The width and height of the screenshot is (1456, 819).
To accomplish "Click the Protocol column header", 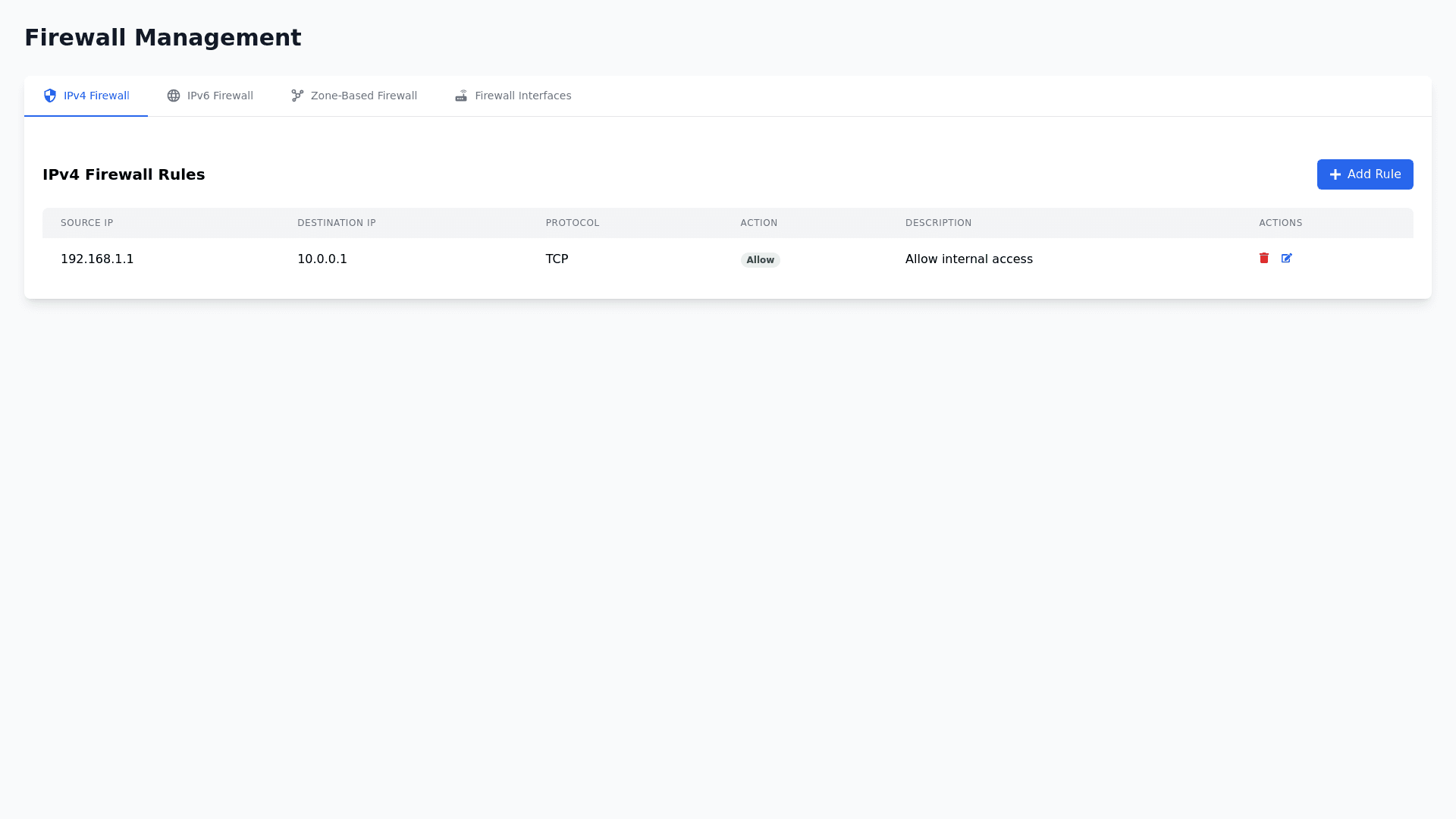I will 572,223.
